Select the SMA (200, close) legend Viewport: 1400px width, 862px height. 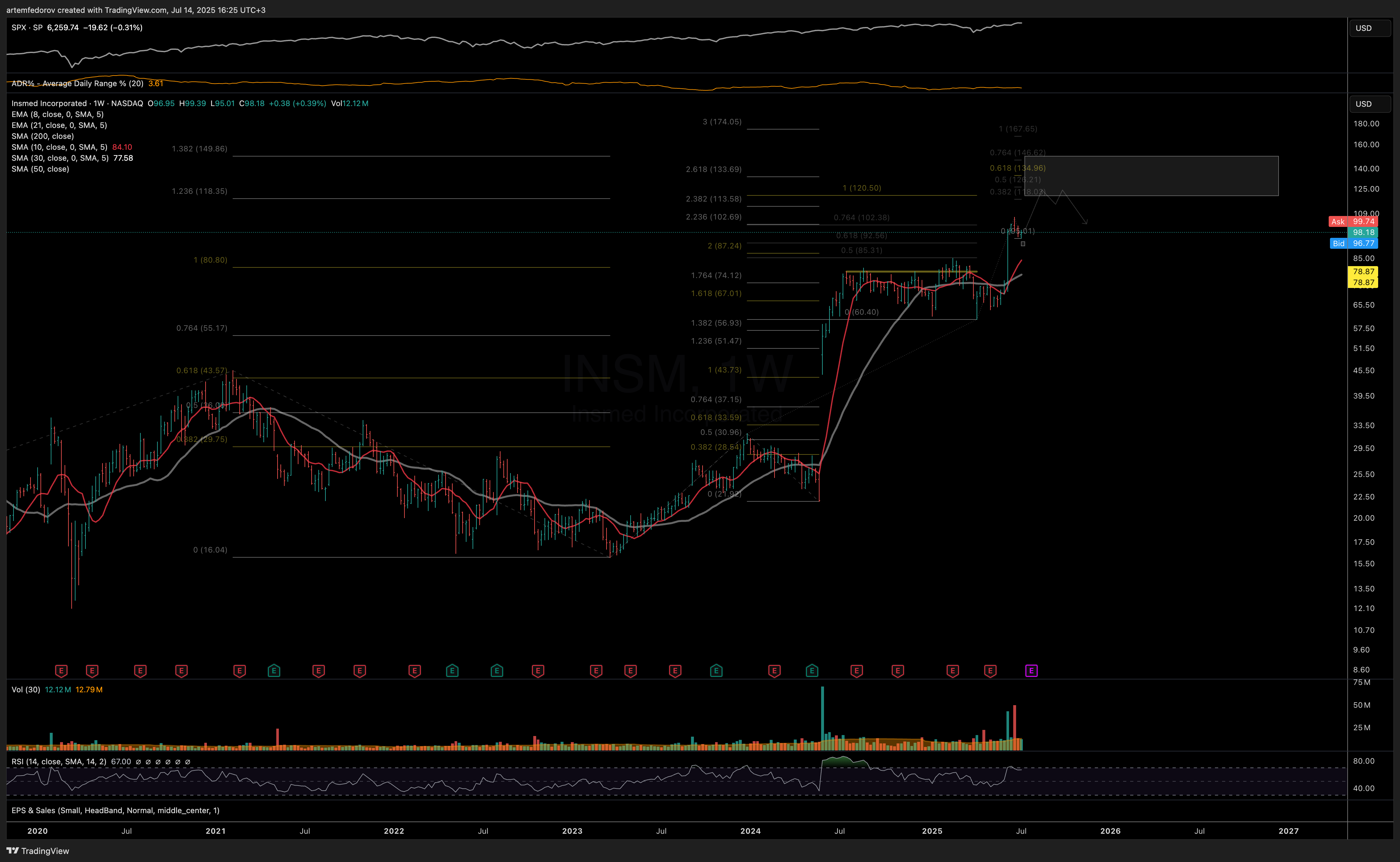pos(43,136)
